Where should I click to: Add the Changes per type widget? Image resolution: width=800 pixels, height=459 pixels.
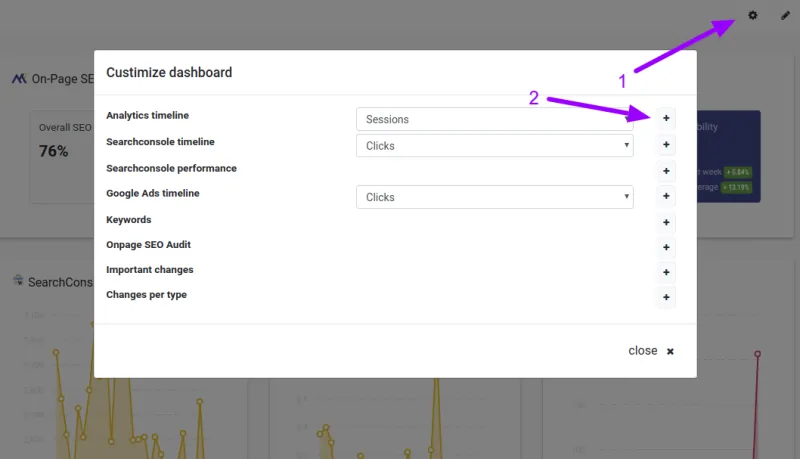[666, 297]
